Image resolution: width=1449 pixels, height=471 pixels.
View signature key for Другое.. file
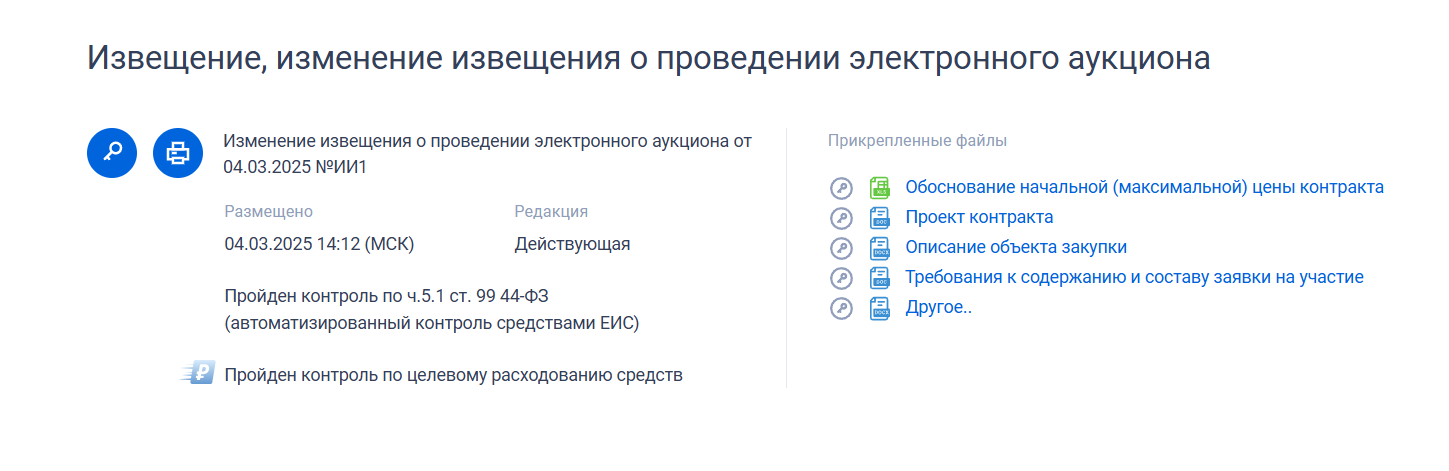841,308
